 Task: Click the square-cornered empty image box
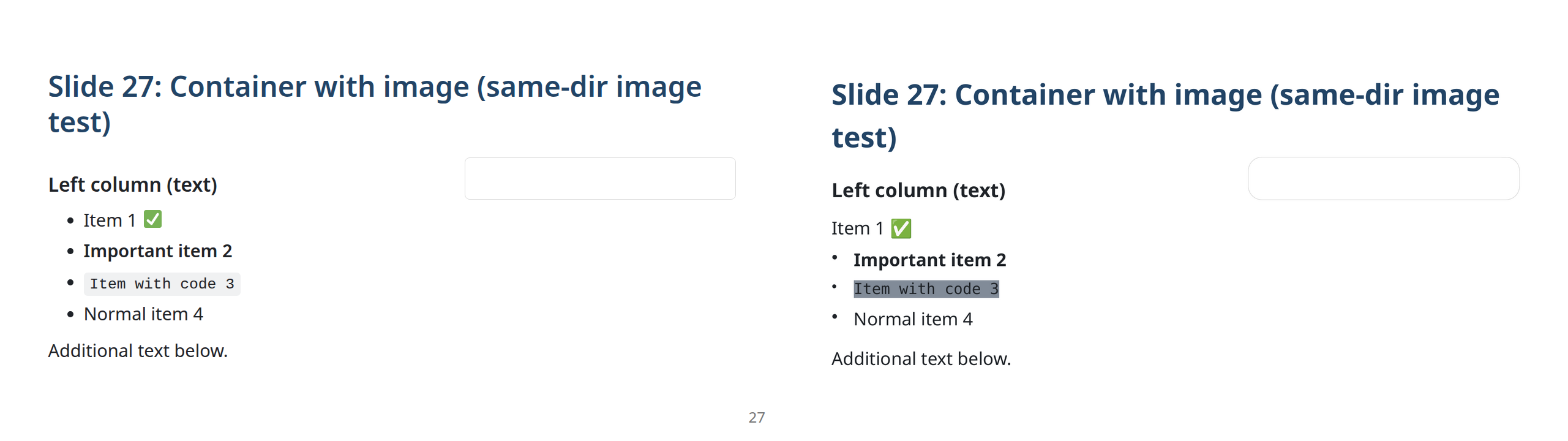600,179
